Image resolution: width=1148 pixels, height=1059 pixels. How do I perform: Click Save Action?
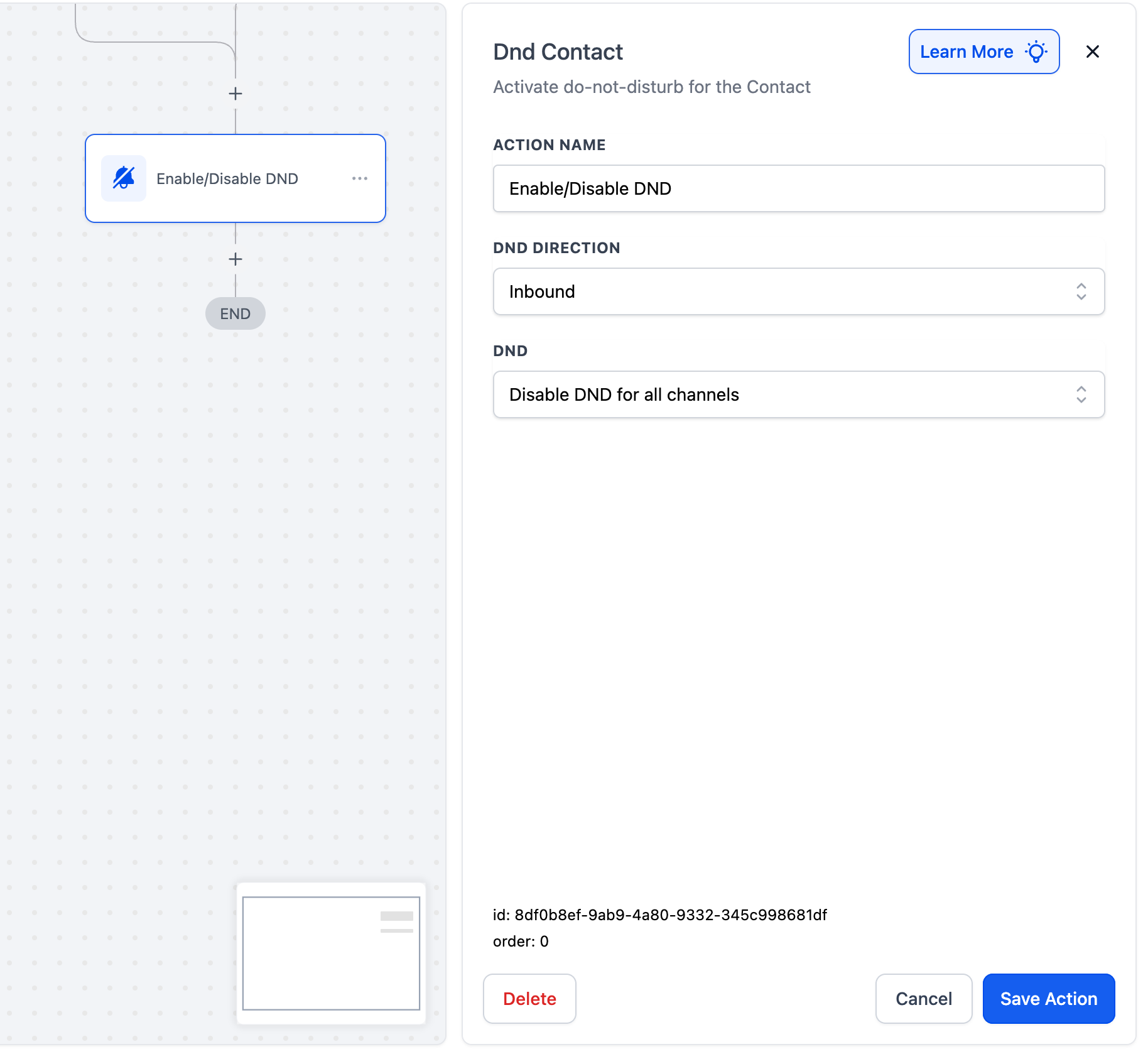1048,999
